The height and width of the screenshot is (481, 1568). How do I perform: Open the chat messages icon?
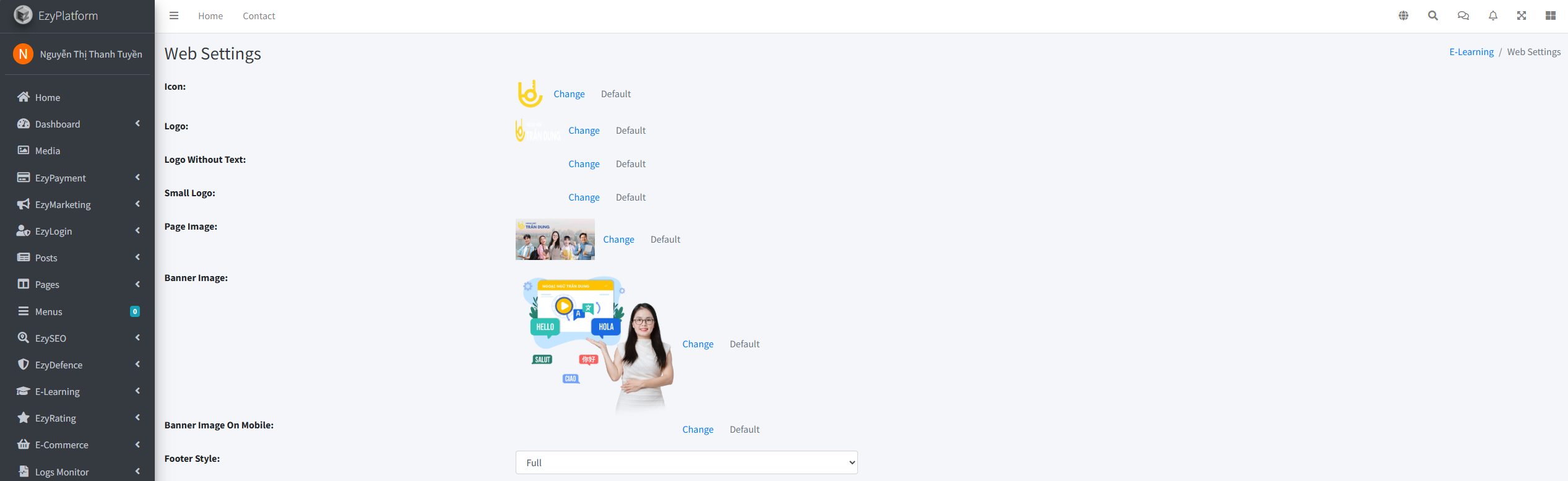[1463, 16]
